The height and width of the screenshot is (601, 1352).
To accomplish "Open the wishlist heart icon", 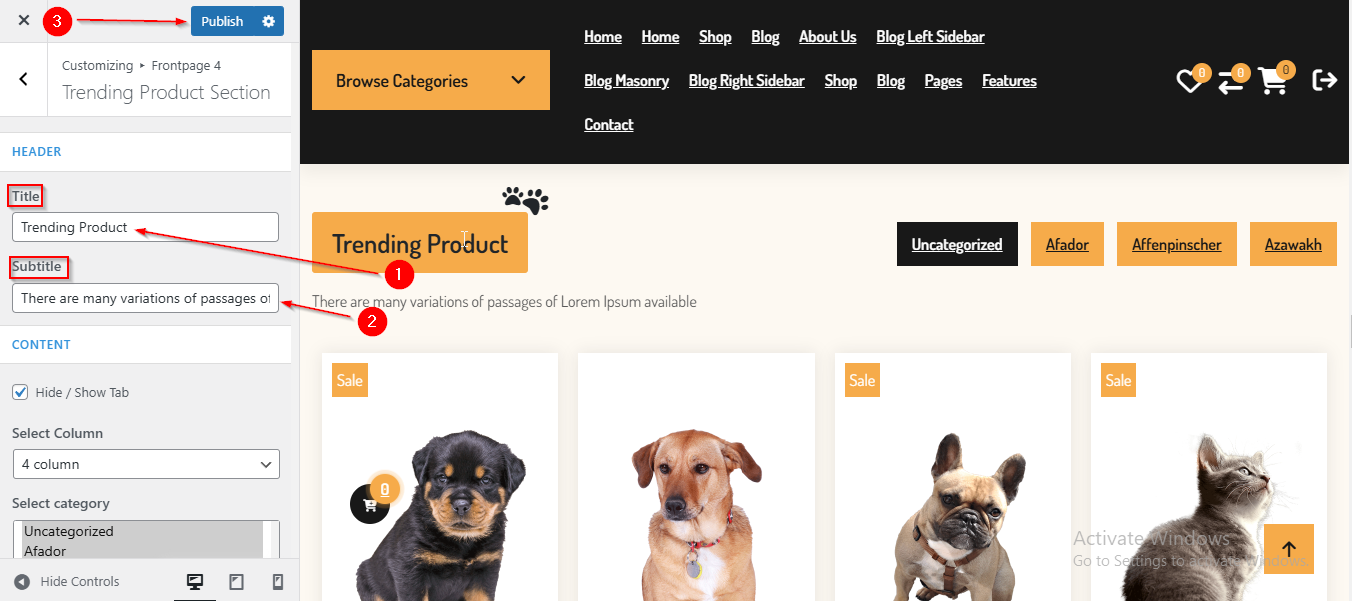I will click(x=1190, y=80).
